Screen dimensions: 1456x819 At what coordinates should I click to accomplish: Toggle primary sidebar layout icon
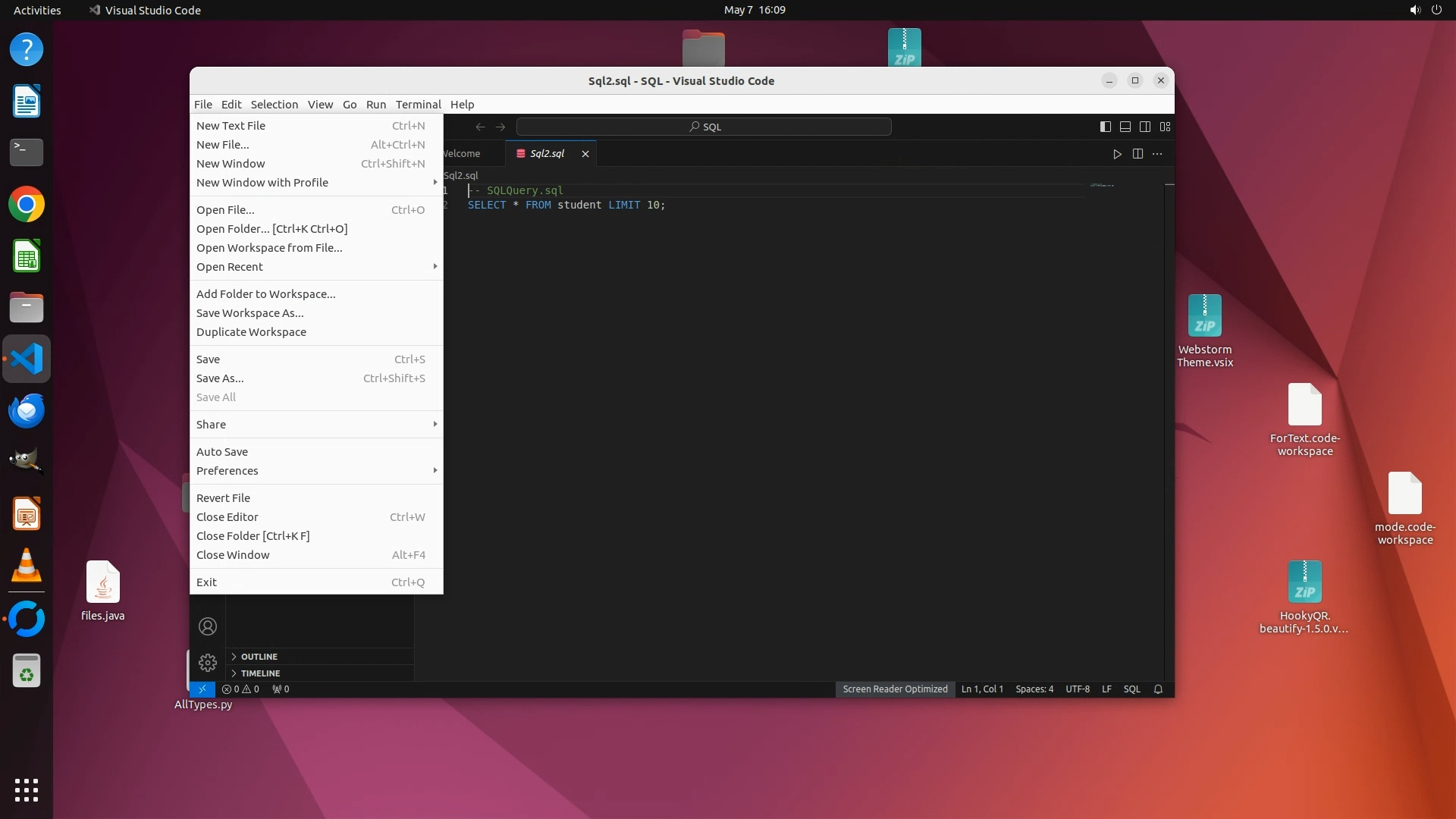pyautogui.click(x=1106, y=127)
